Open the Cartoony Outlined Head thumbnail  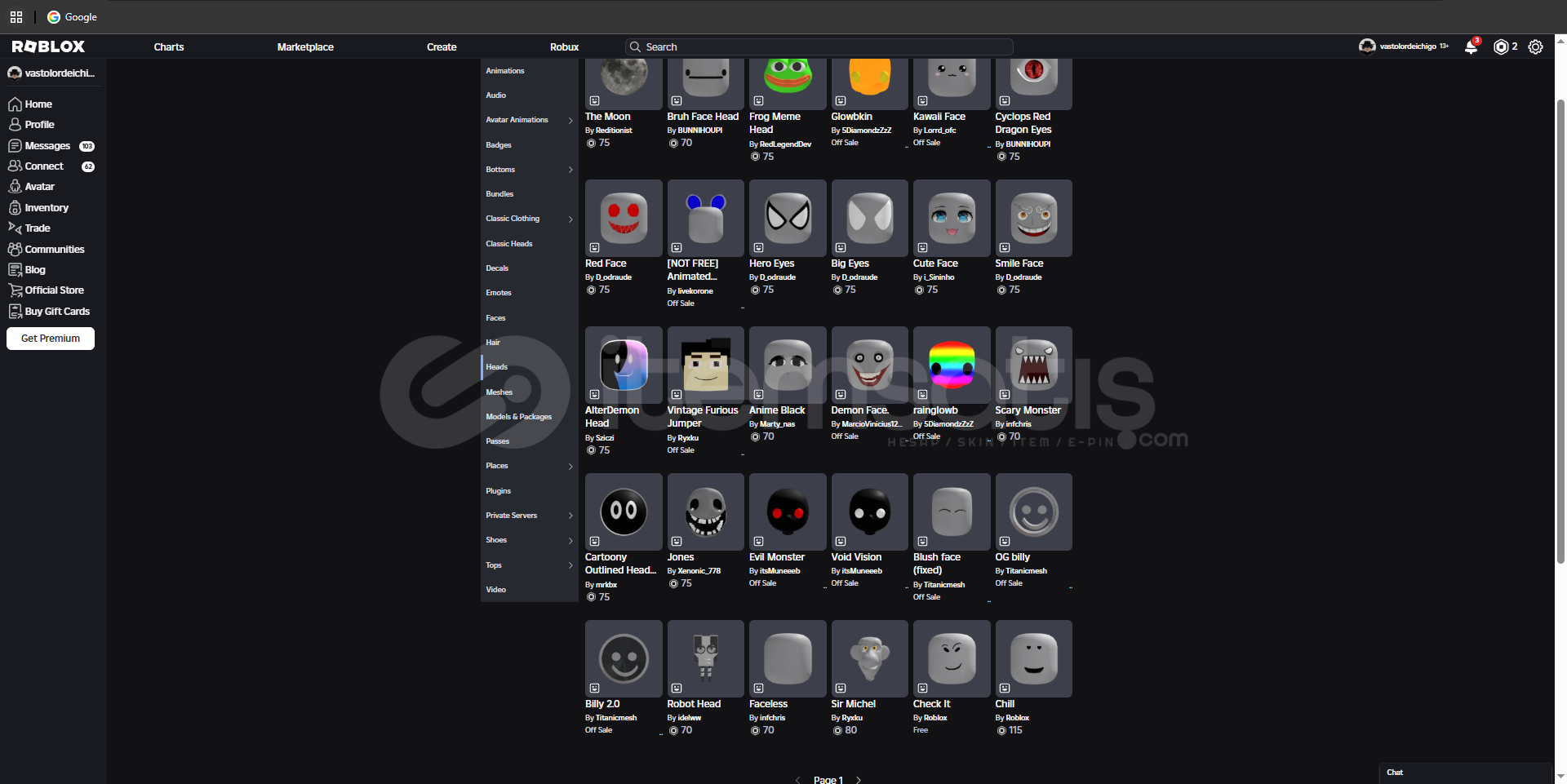(624, 512)
